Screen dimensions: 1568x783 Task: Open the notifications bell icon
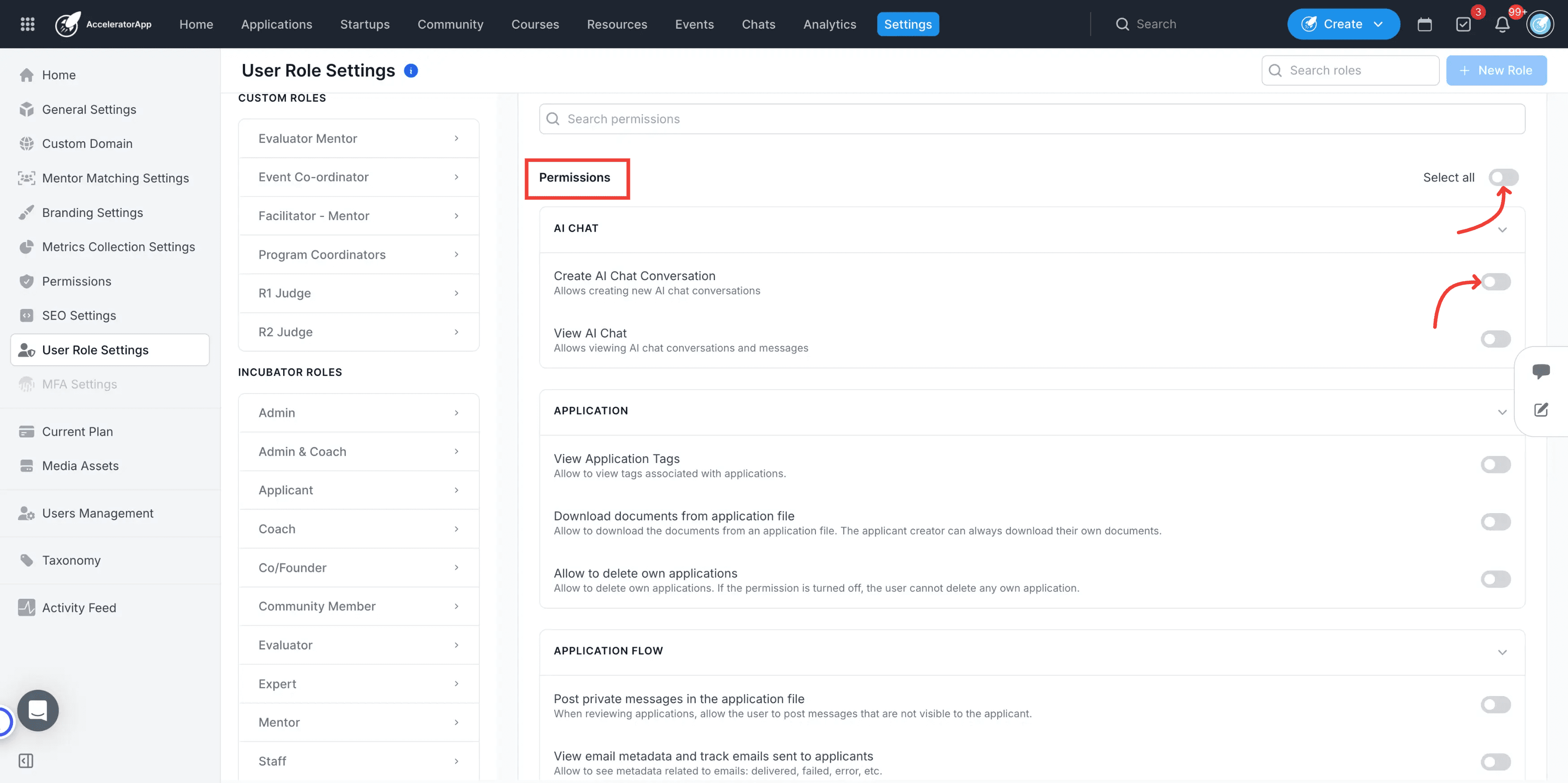1502,24
